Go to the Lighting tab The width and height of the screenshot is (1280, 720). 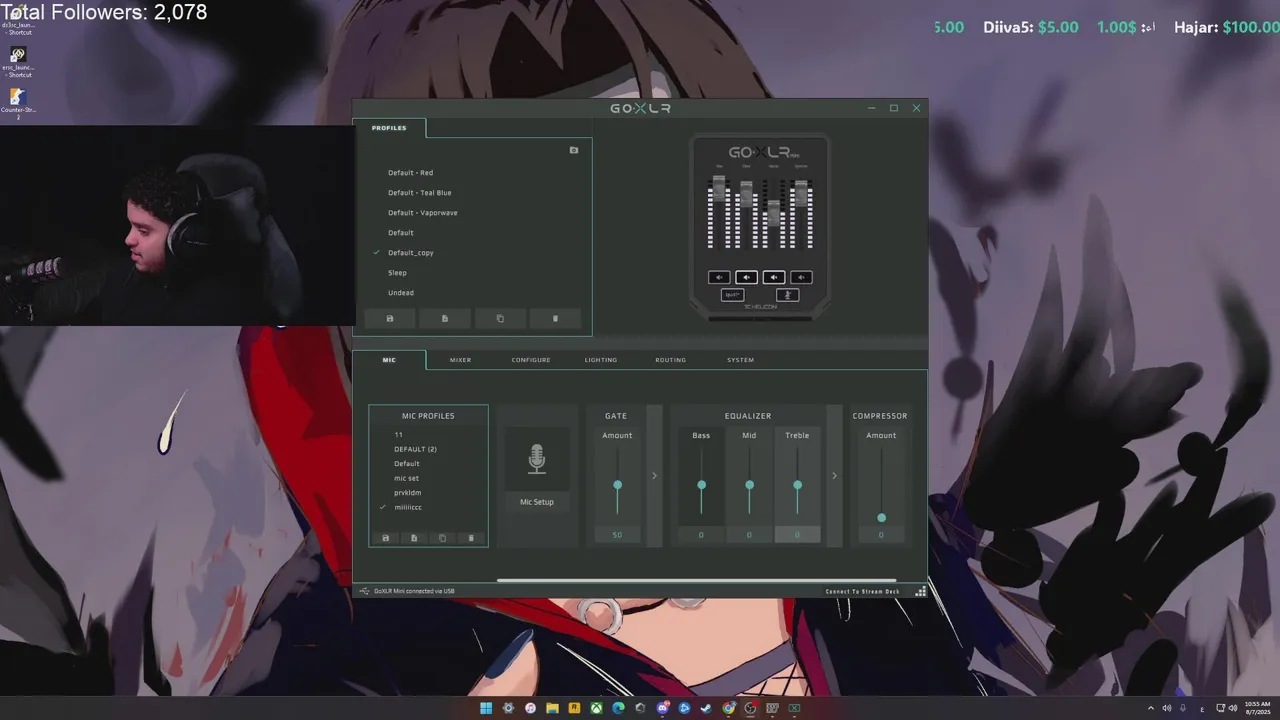pos(601,360)
